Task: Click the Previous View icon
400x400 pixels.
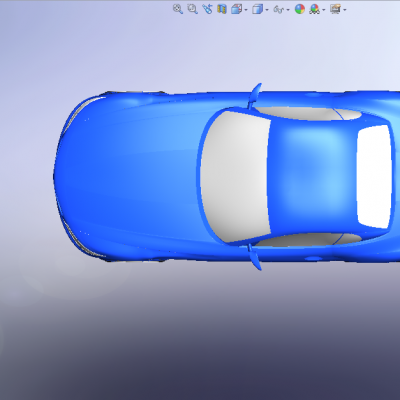Action: coord(207,9)
